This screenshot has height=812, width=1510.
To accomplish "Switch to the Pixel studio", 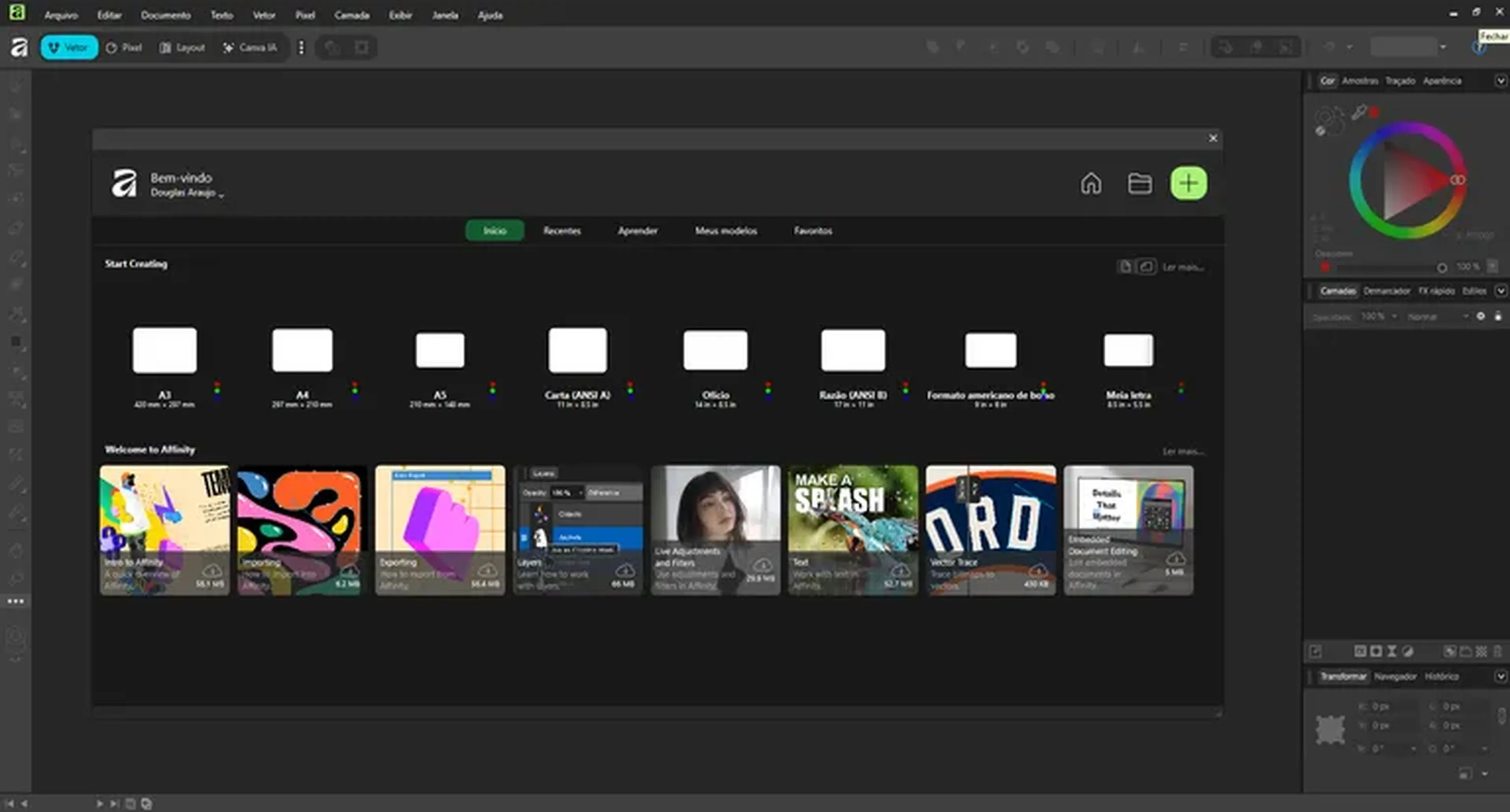I will (x=124, y=48).
